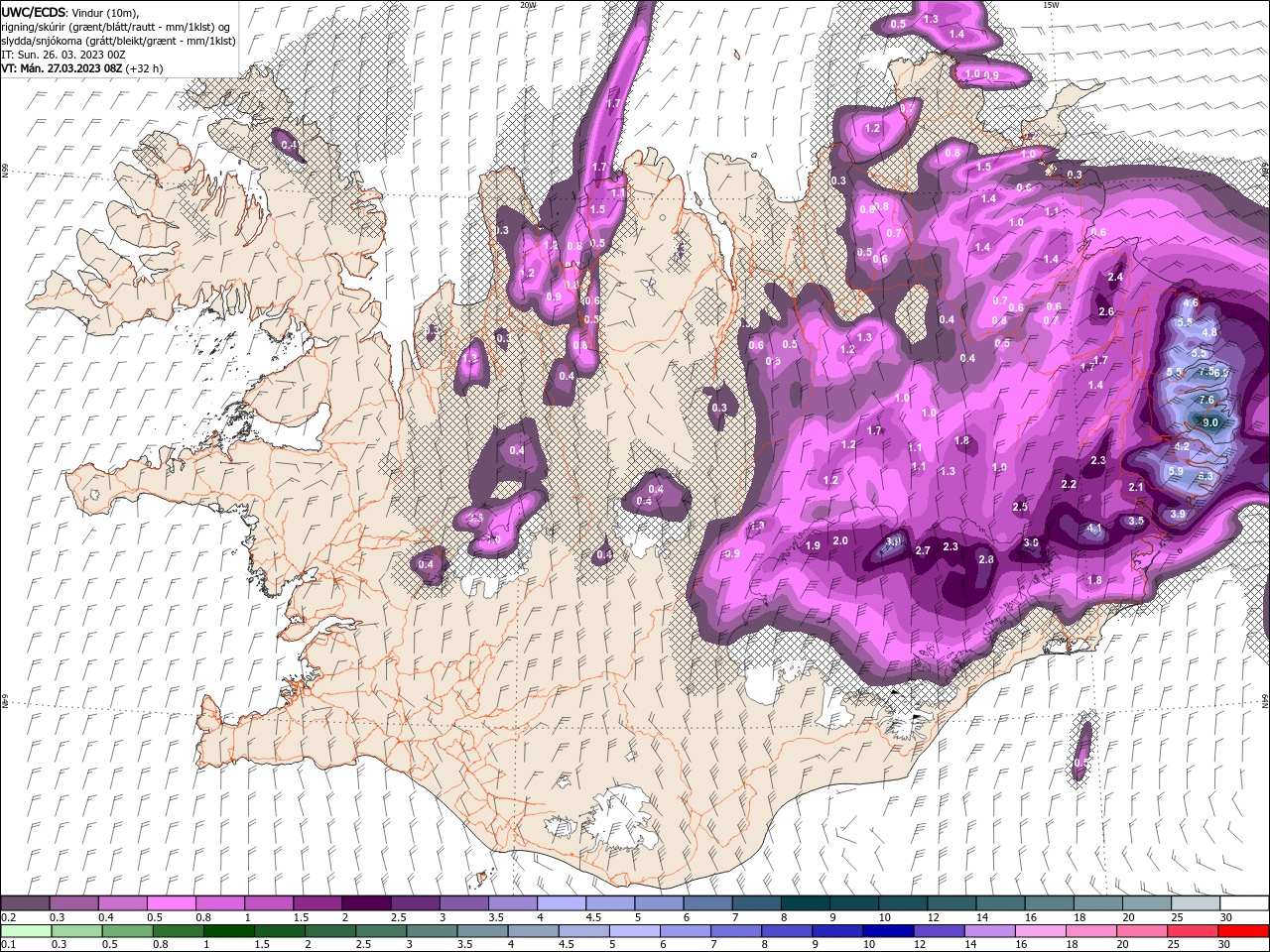Image resolution: width=1270 pixels, height=952 pixels.
Task: Click the 2.5 value on the map
Action: point(1020,507)
